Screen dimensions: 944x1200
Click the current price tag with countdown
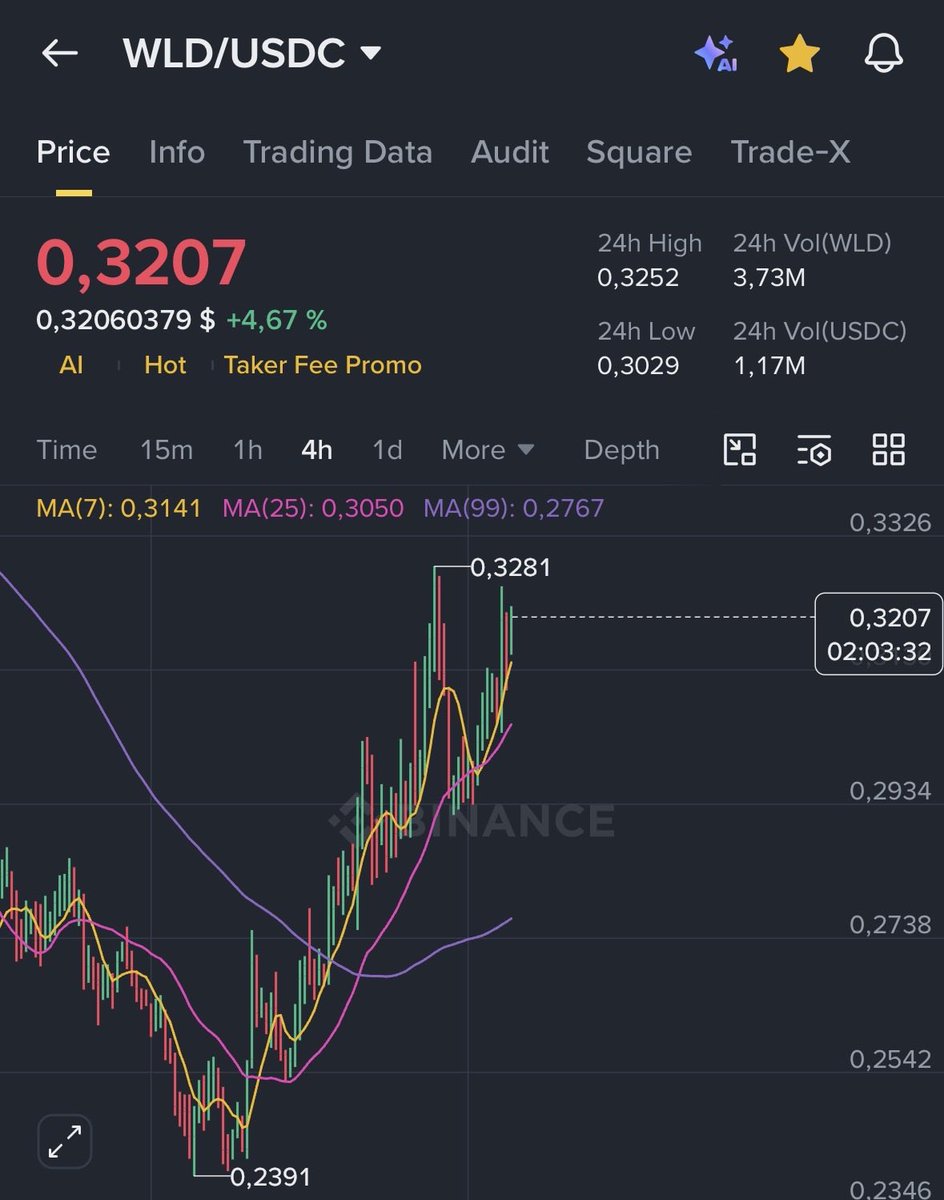pyautogui.click(x=879, y=634)
